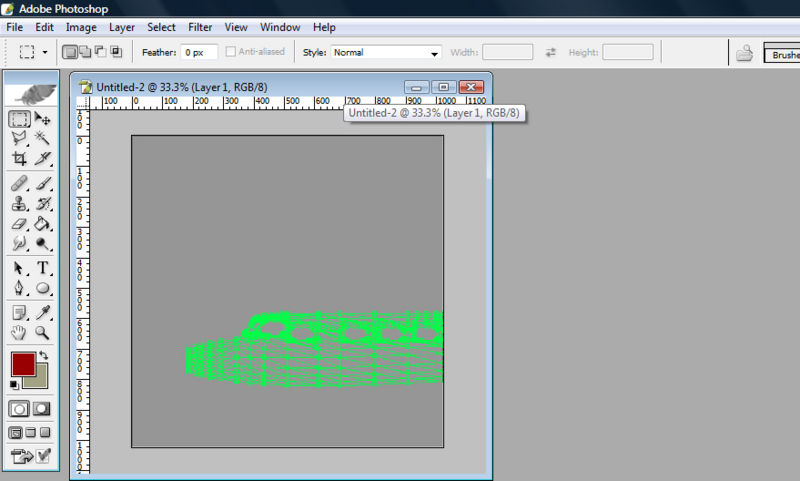The width and height of the screenshot is (800, 481).
Task: Choose the Zoom tool
Action: (43, 333)
